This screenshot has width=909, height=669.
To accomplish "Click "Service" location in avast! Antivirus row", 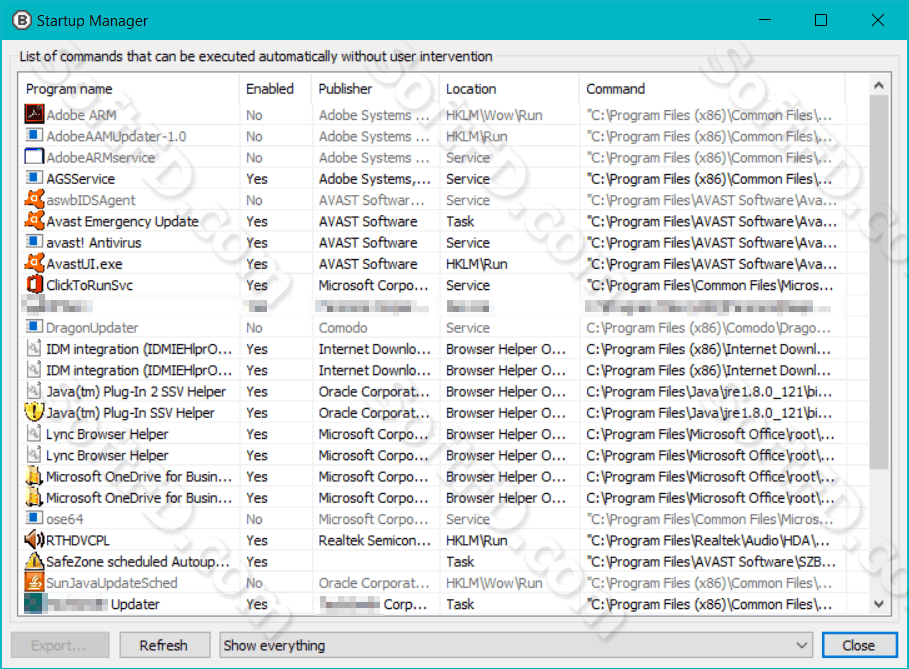I will 468,242.
